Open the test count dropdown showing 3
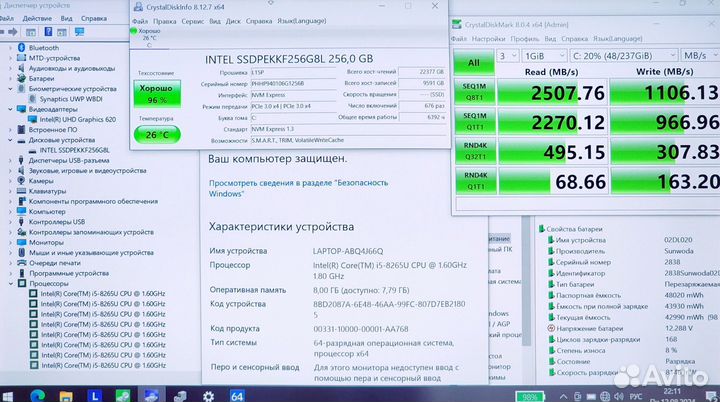 pyautogui.click(x=507, y=56)
